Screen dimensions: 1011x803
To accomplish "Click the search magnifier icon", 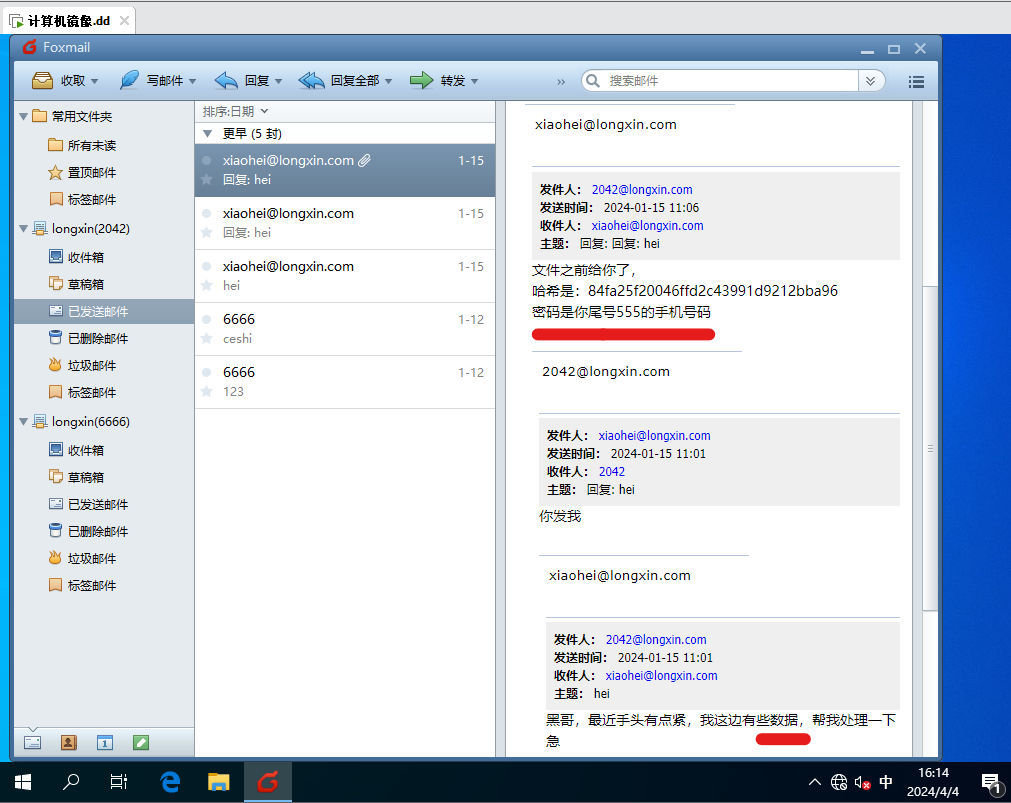I will point(593,81).
